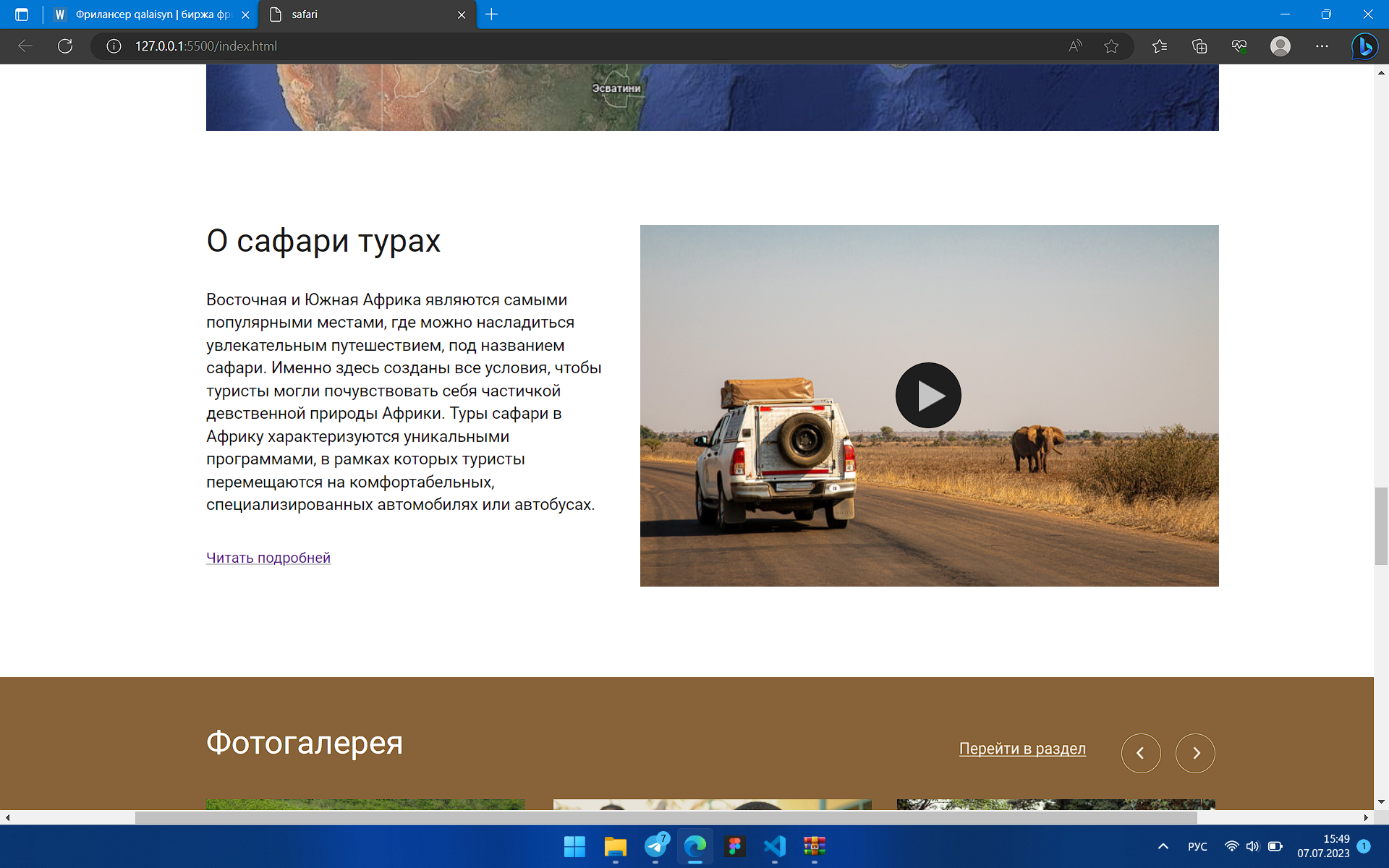The height and width of the screenshot is (868, 1389).
Task: Open Browser essentials heart icon
Action: [1239, 46]
